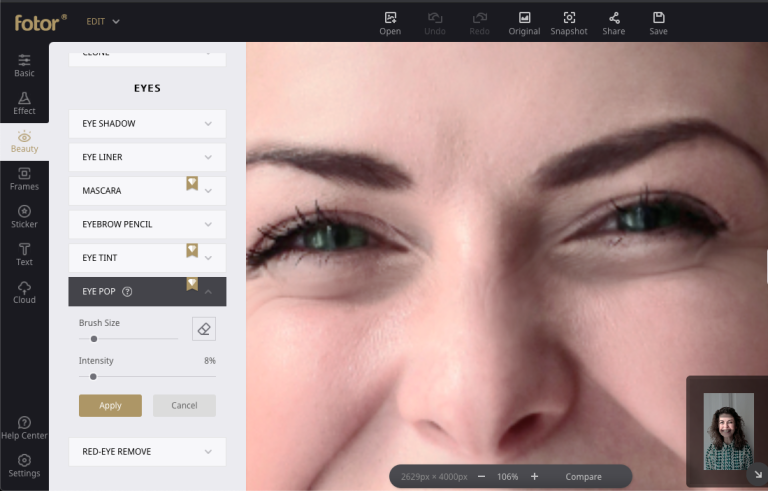
Task: Open the Sticker panel
Action: click(x=24, y=217)
